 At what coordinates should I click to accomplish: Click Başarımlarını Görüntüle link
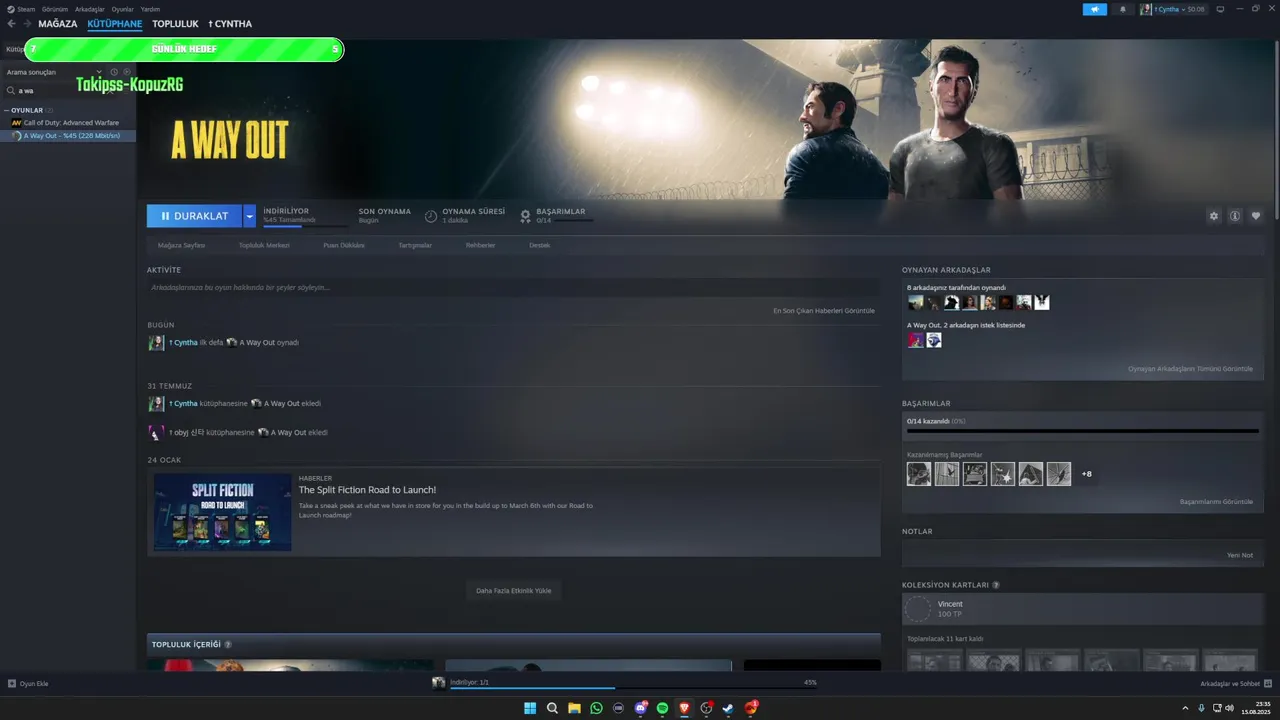coord(1216,502)
